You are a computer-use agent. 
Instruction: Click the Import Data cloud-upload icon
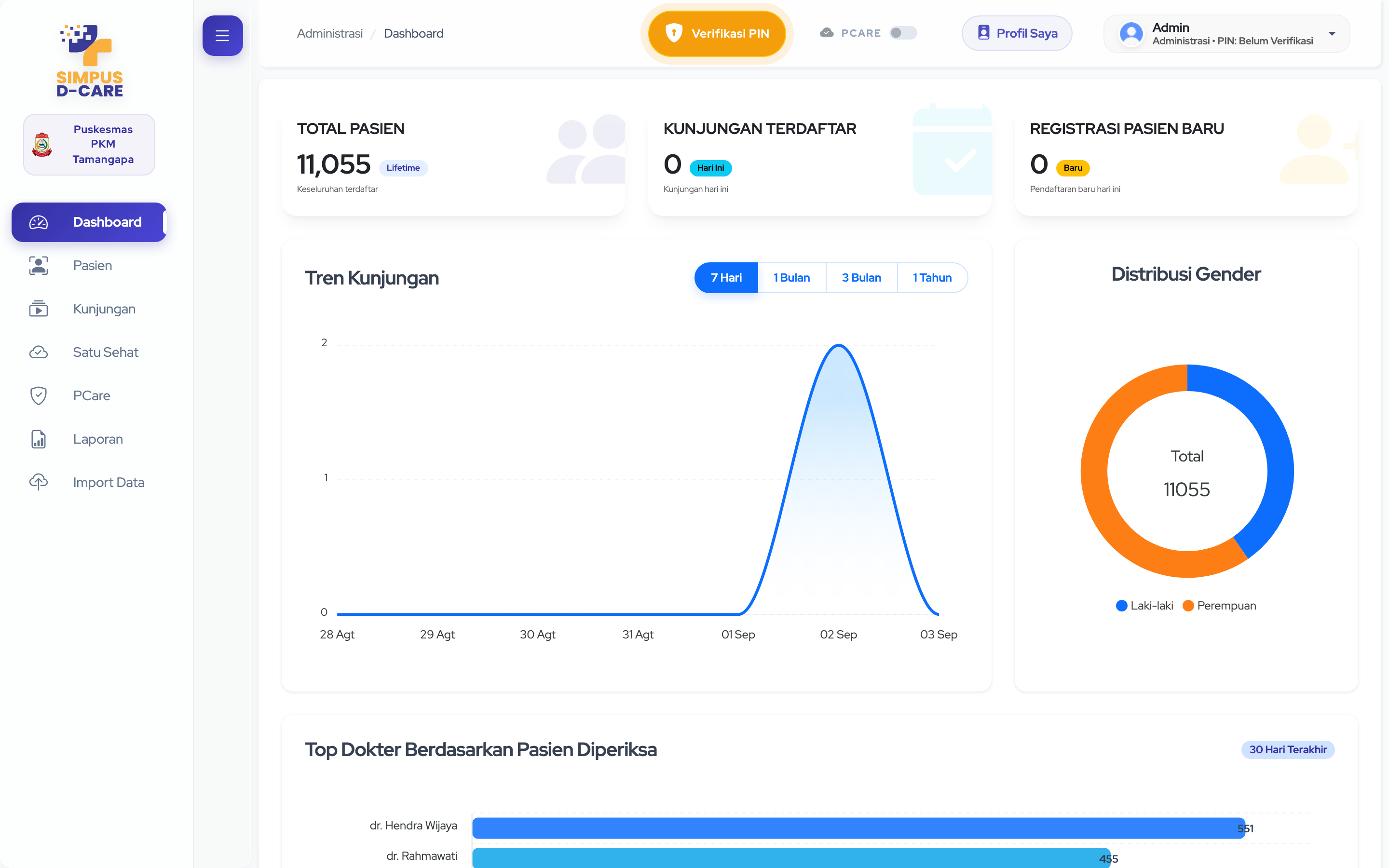[39, 482]
